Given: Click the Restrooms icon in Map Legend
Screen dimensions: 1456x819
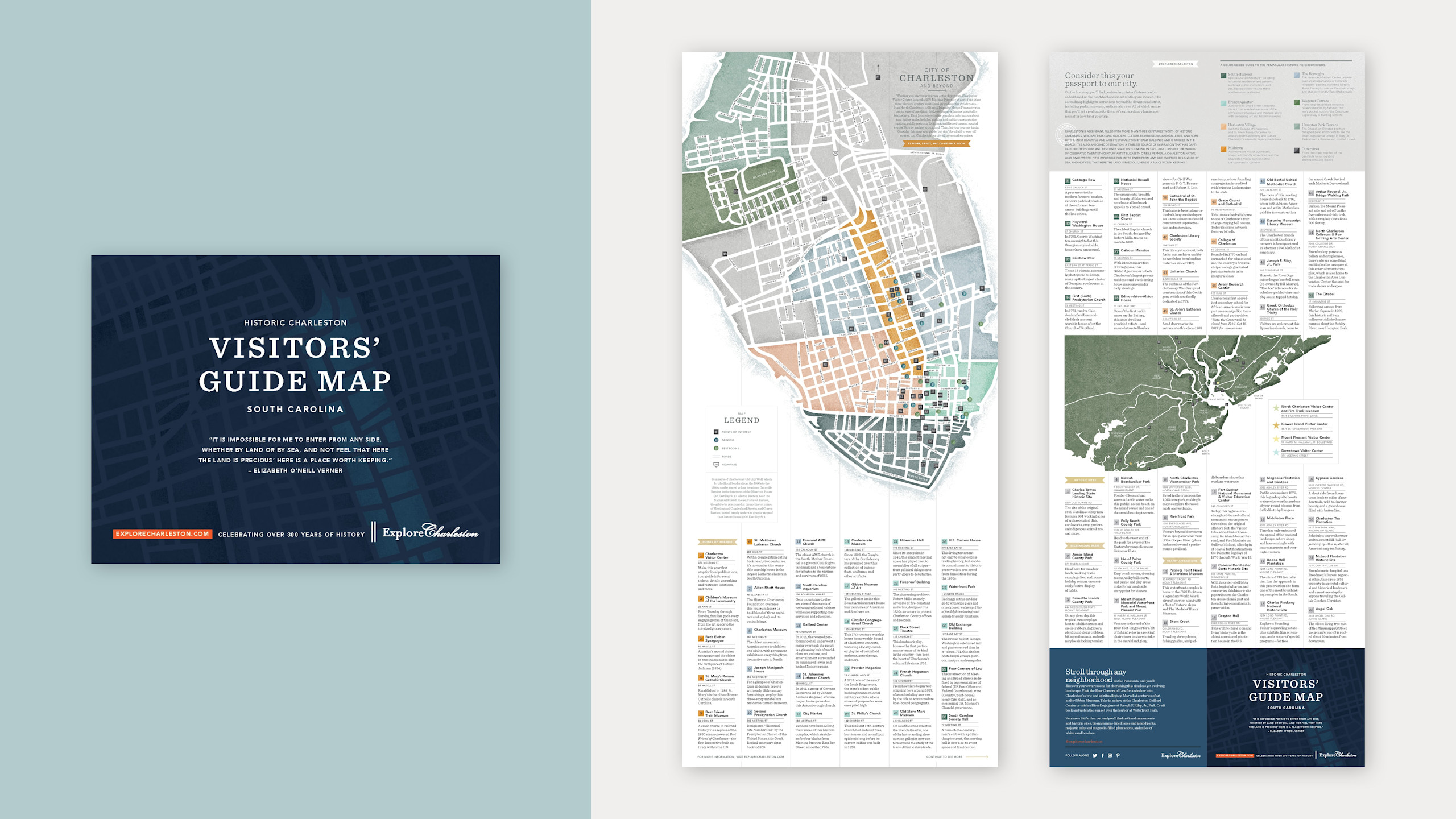Looking at the screenshot, I should [x=716, y=448].
